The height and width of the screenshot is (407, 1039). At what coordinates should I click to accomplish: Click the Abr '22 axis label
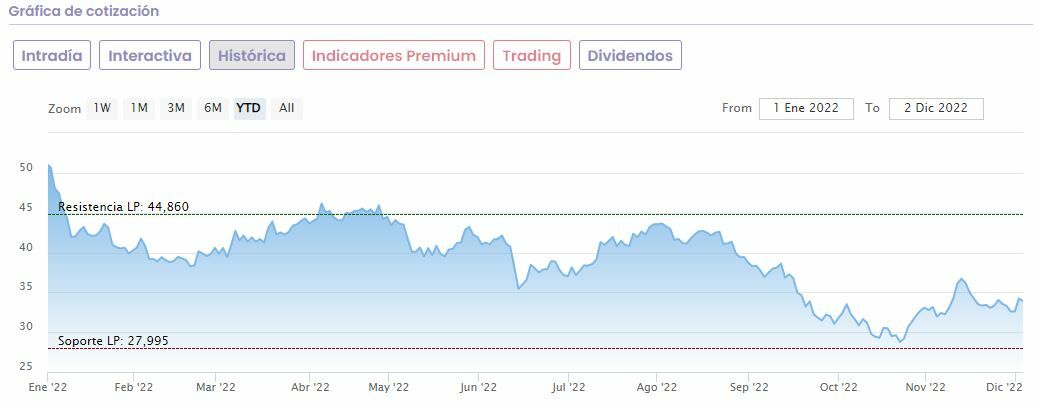(x=310, y=388)
